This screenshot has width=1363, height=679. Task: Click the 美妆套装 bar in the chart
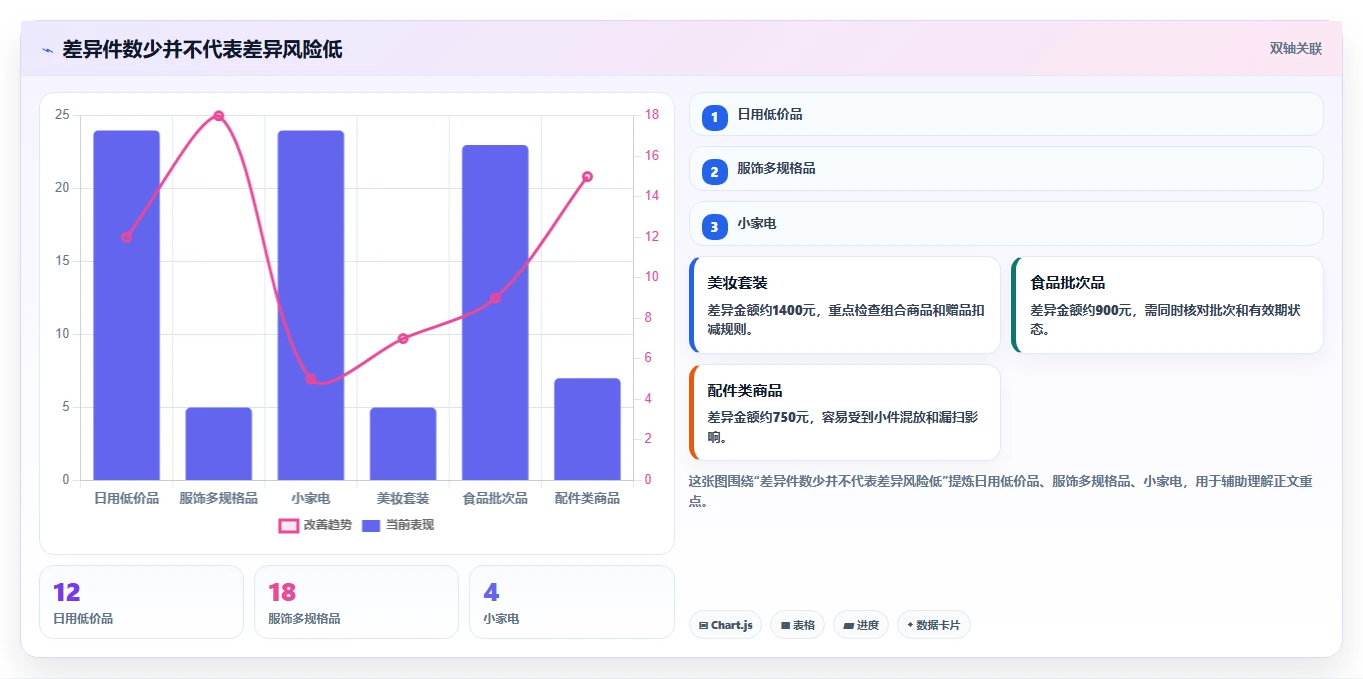pyautogui.click(x=403, y=444)
